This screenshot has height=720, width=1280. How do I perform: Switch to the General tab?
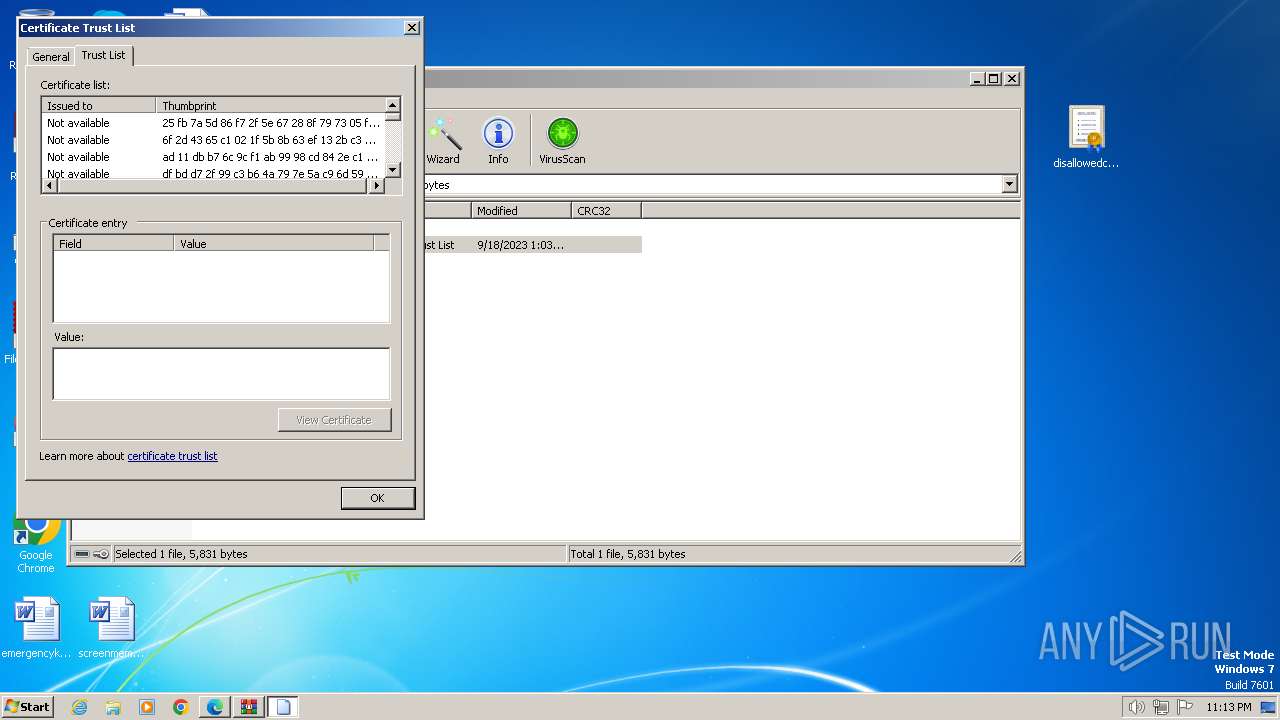[x=51, y=57]
